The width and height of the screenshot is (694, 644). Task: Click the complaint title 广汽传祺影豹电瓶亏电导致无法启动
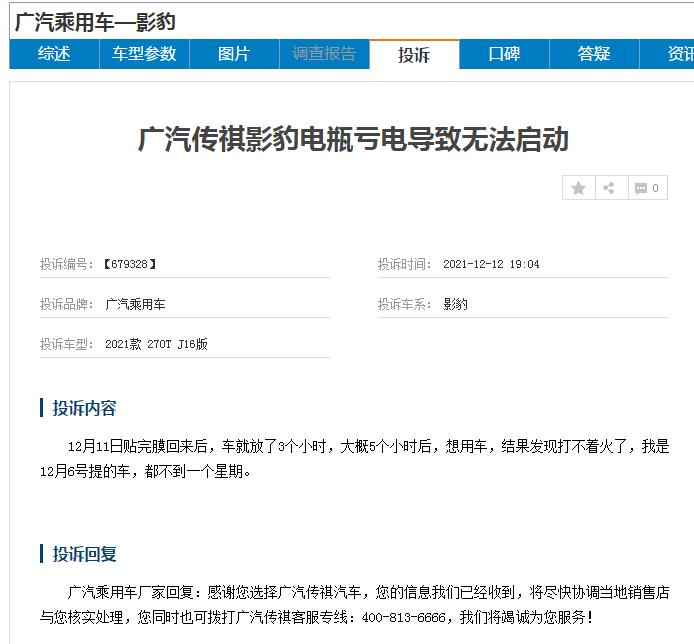pyautogui.click(x=353, y=139)
